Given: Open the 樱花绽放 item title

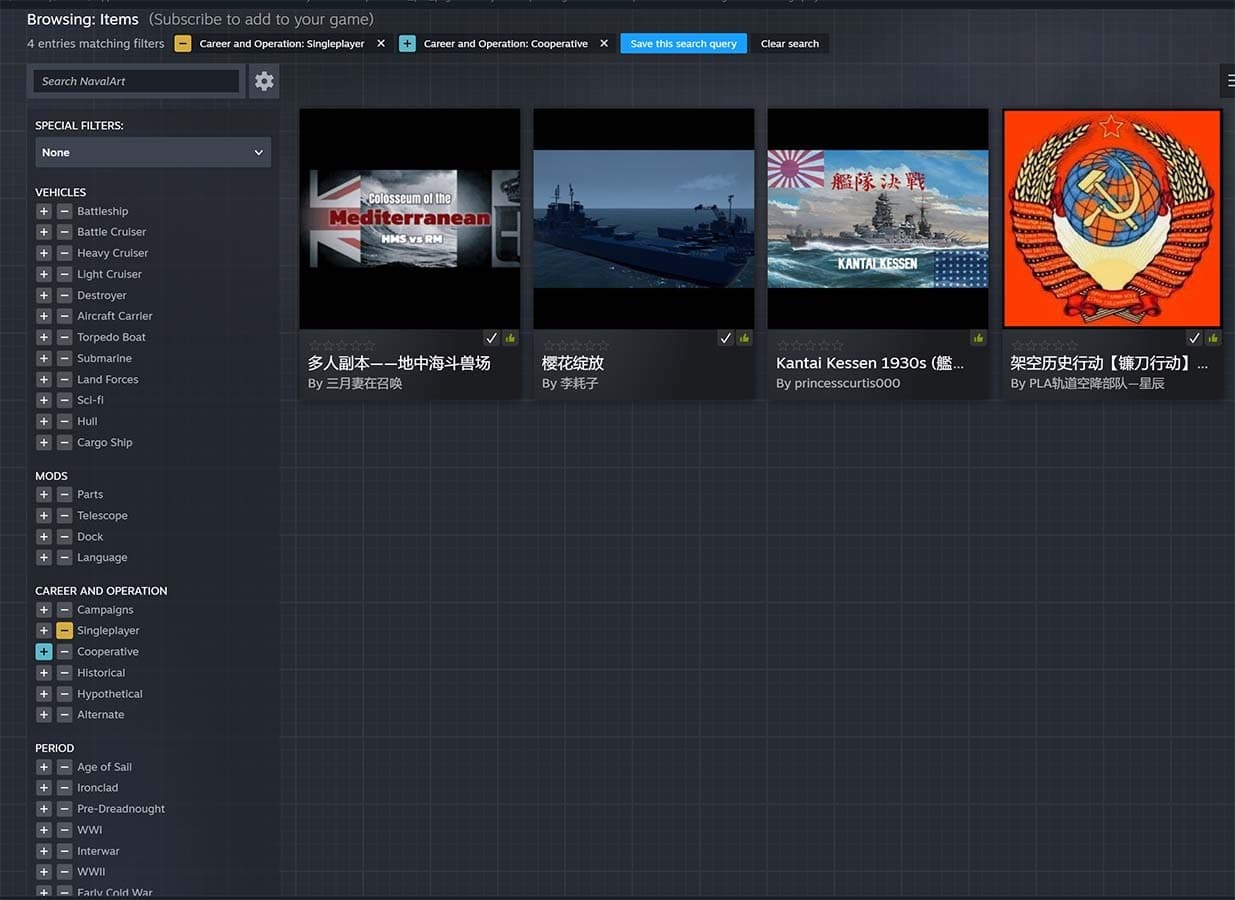Looking at the screenshot, I should pos(573,363).
